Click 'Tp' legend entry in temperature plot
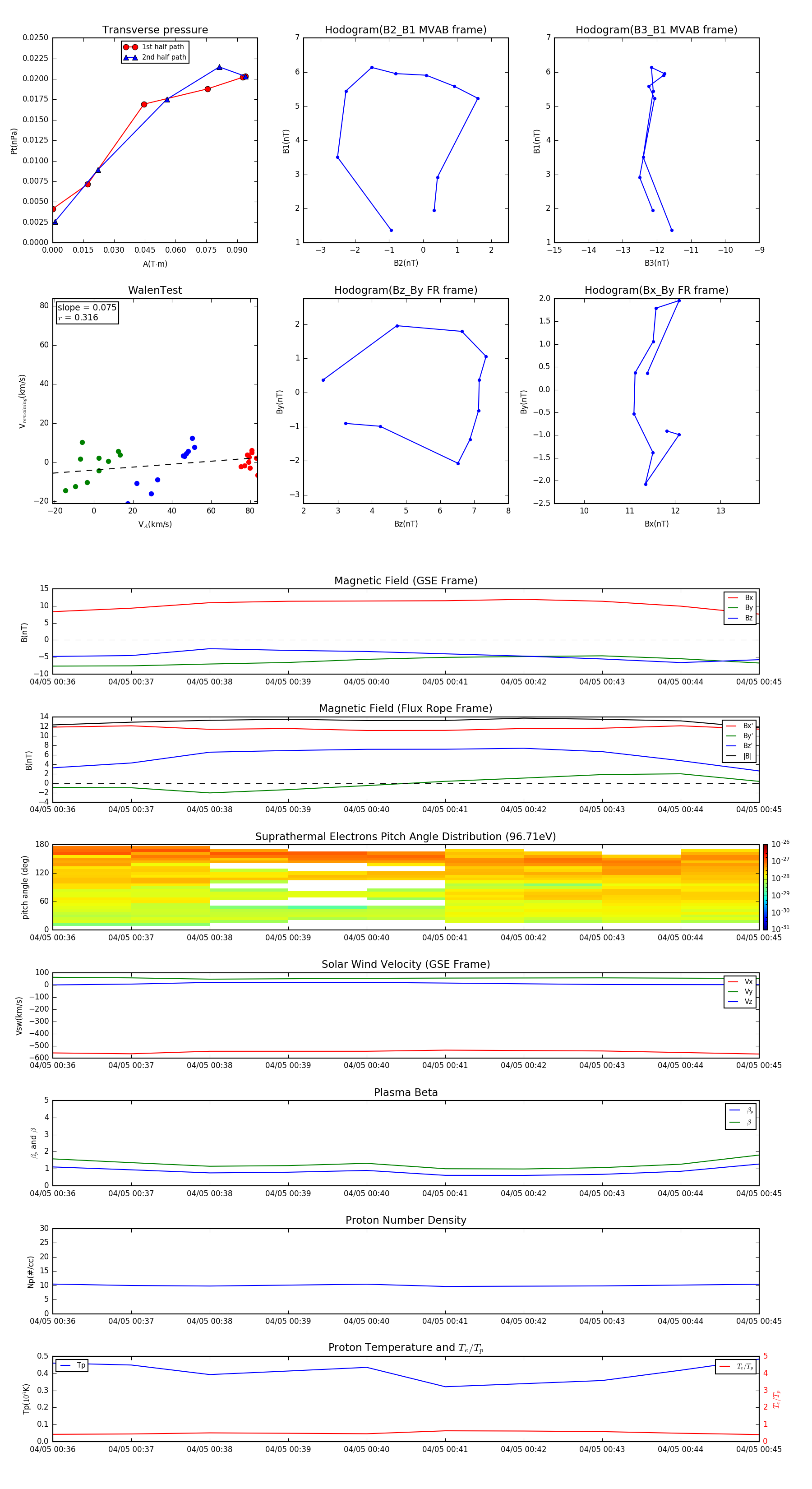This screenshot has width=812, height=1489. (x=72, y=1366)
